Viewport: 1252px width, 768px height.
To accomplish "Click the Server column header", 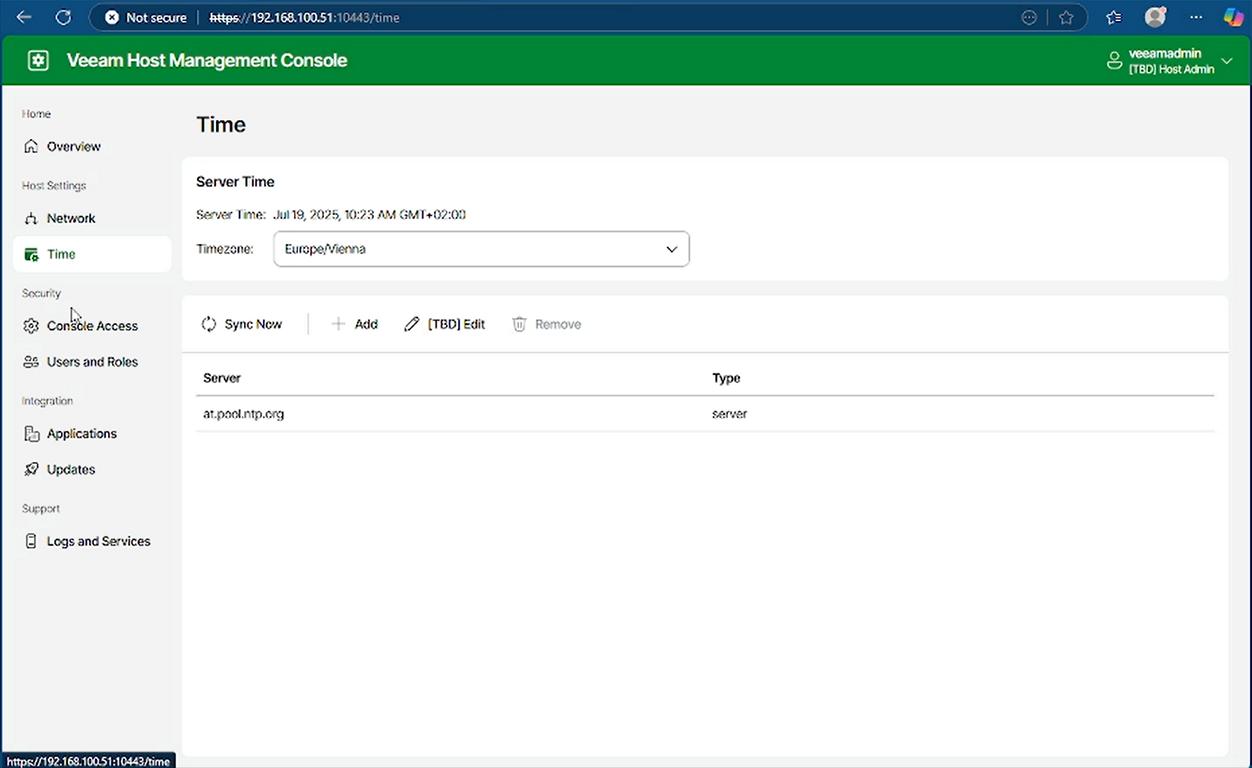I will point(222,378).
